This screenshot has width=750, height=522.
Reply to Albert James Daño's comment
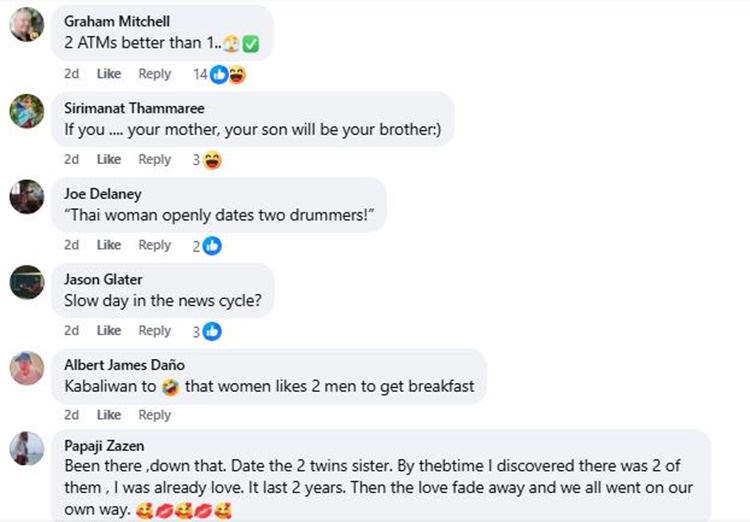point(155,415)
